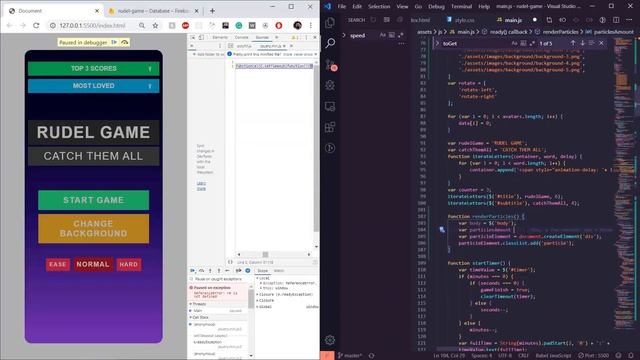This screenshot has height=360, width=640.
Task: Open VS Code Search view icon
Action: 330,43
